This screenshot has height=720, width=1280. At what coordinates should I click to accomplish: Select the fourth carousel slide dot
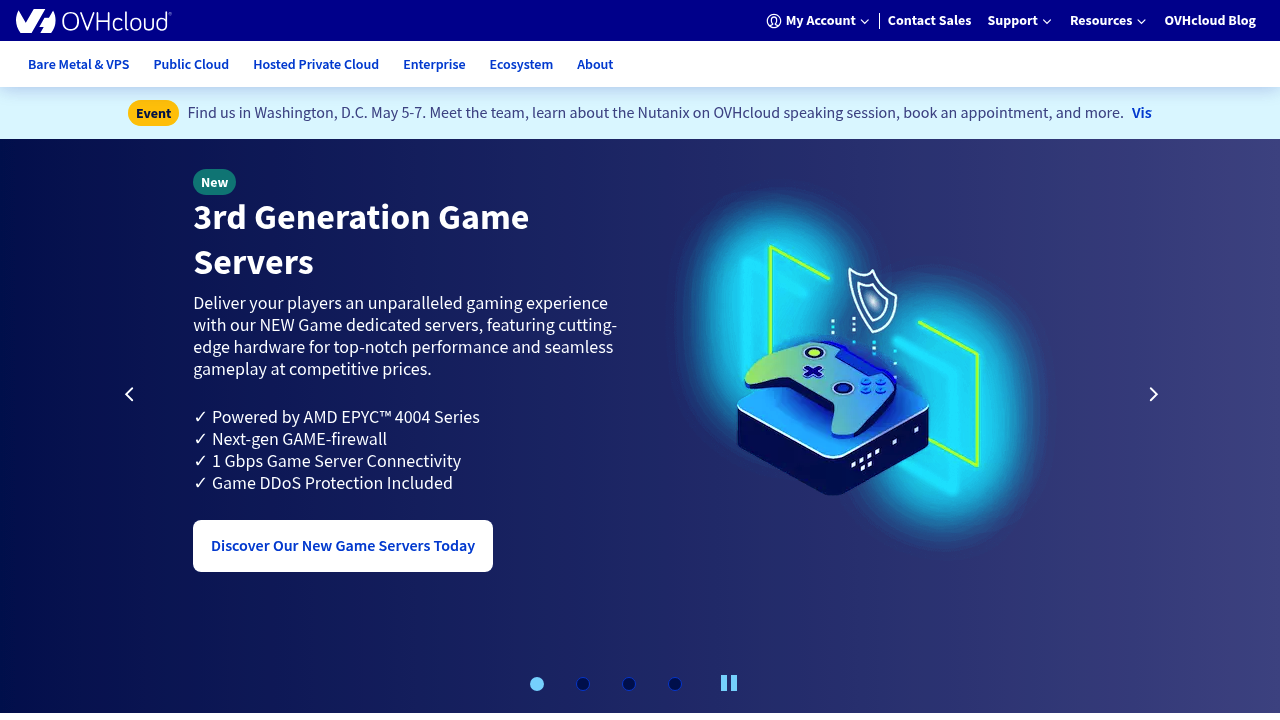point(674,683)
